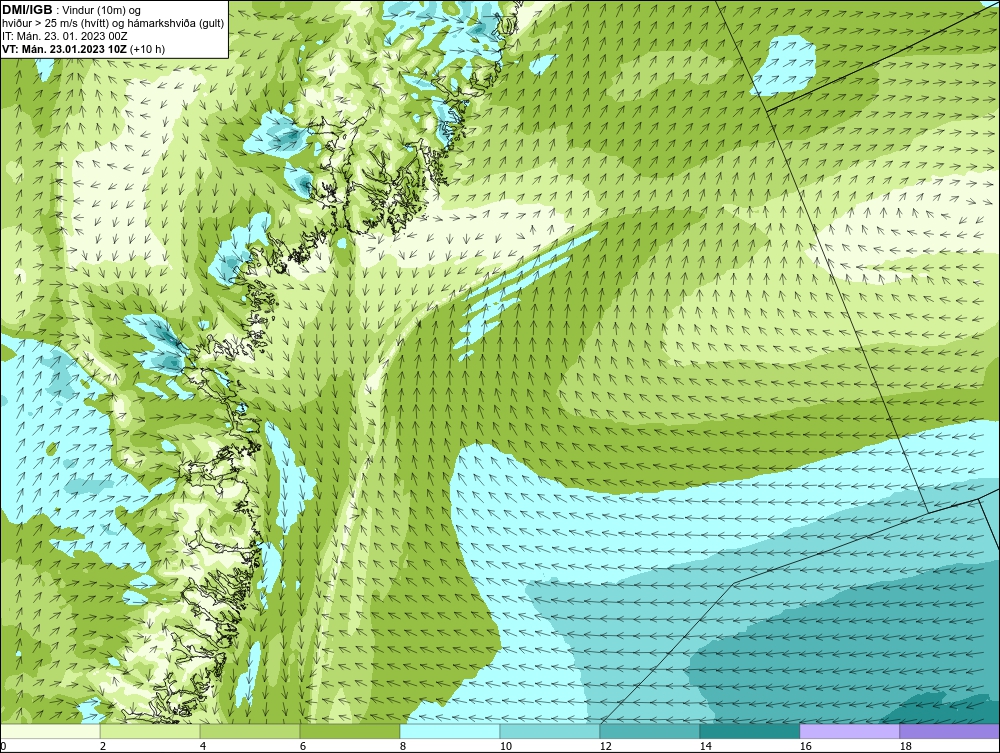Click the legend label '4'

203,746
